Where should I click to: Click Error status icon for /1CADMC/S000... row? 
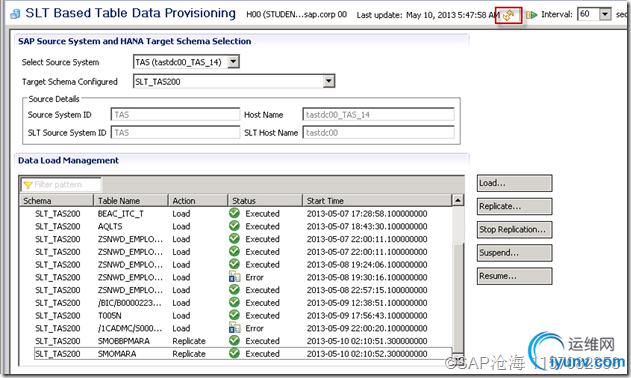click(234, 328)
